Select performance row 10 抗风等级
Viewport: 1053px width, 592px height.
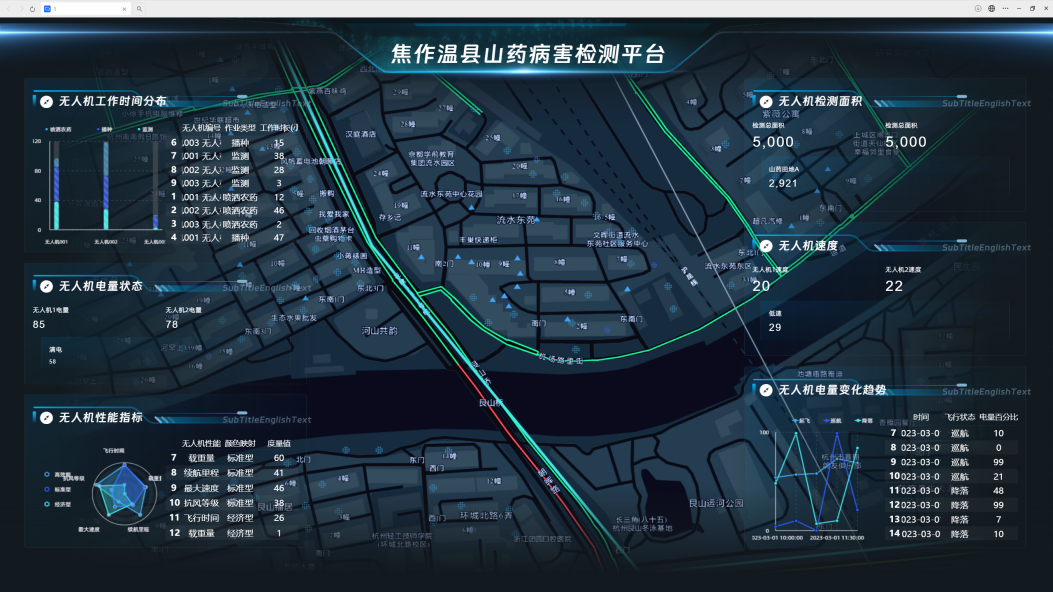click(232, 503)
